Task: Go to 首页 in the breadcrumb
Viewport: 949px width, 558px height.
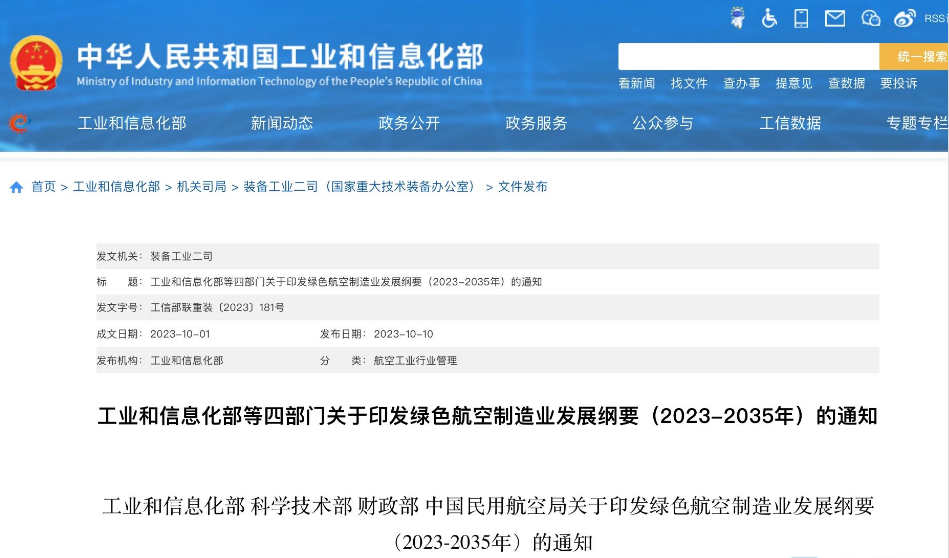Action: 44,187
